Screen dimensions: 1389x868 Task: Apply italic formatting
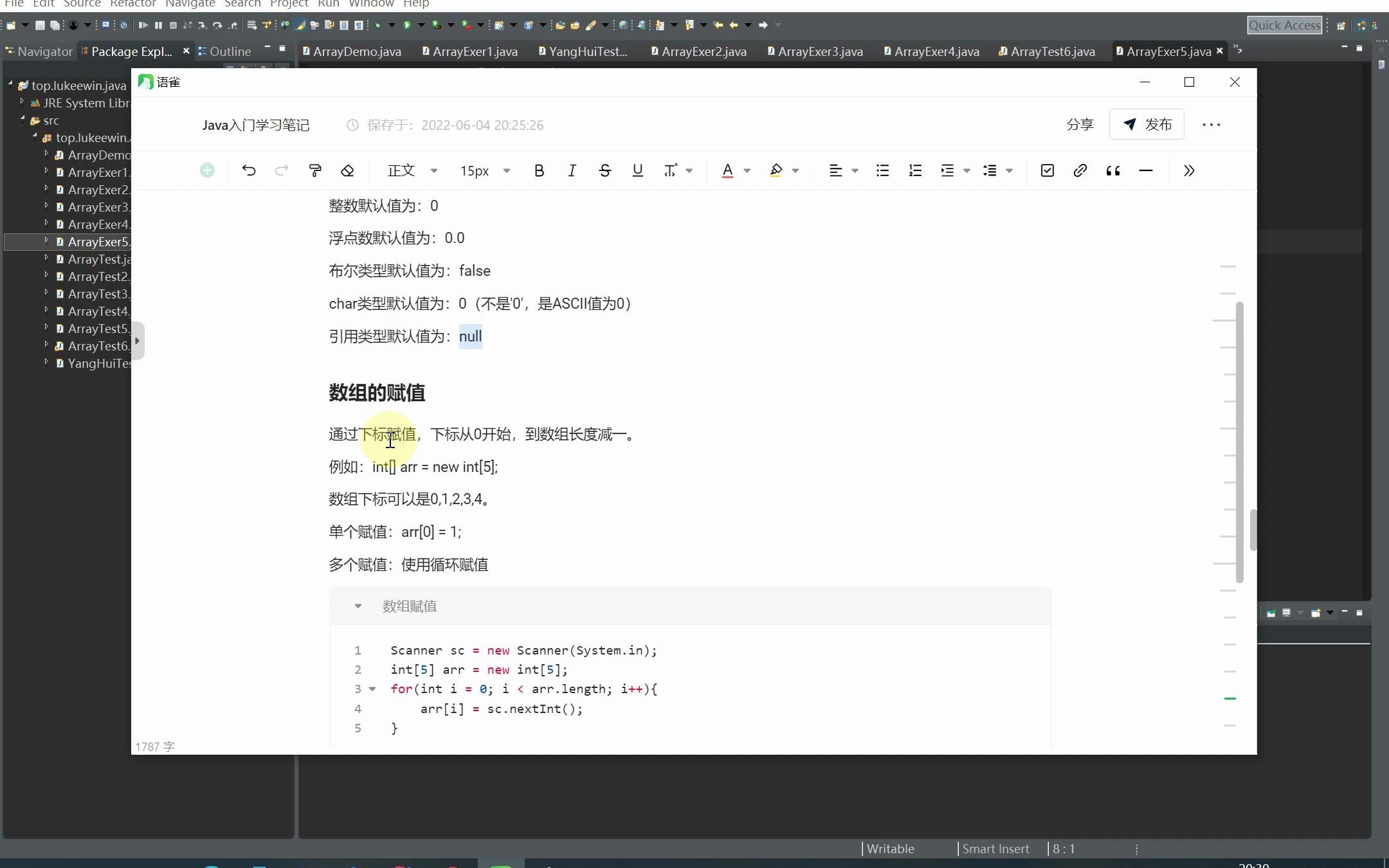pyautogui.click(x=572, y=170)
